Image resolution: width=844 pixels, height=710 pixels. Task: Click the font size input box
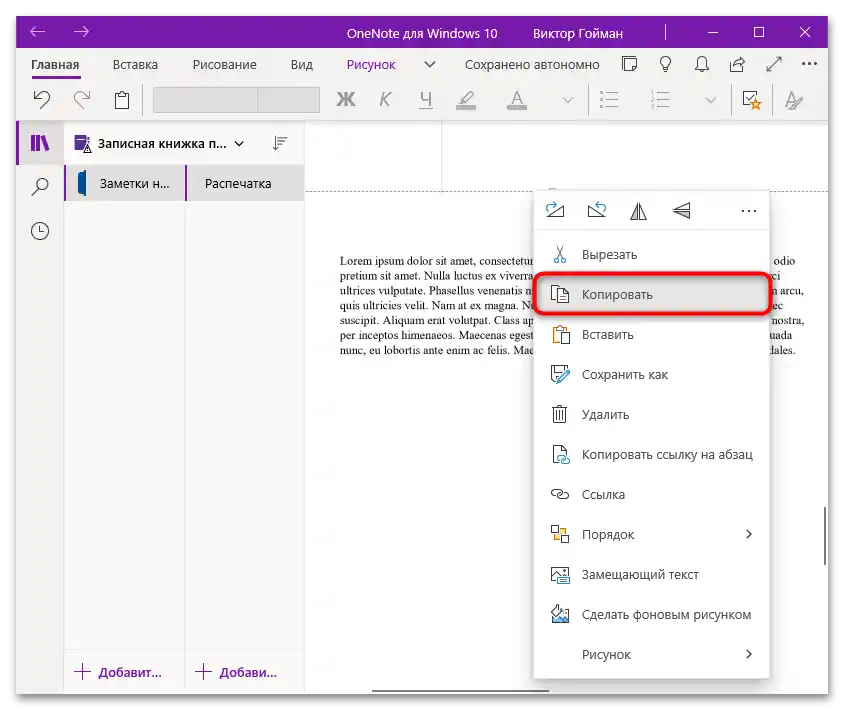tap(289, 100)
